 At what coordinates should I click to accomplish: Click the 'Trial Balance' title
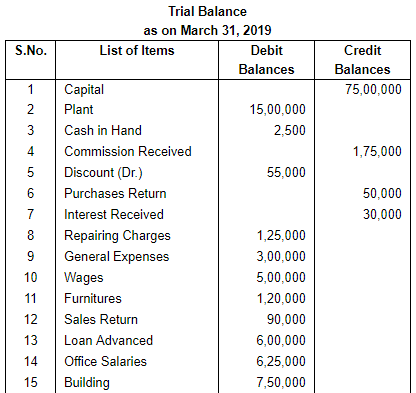(207, 12)
